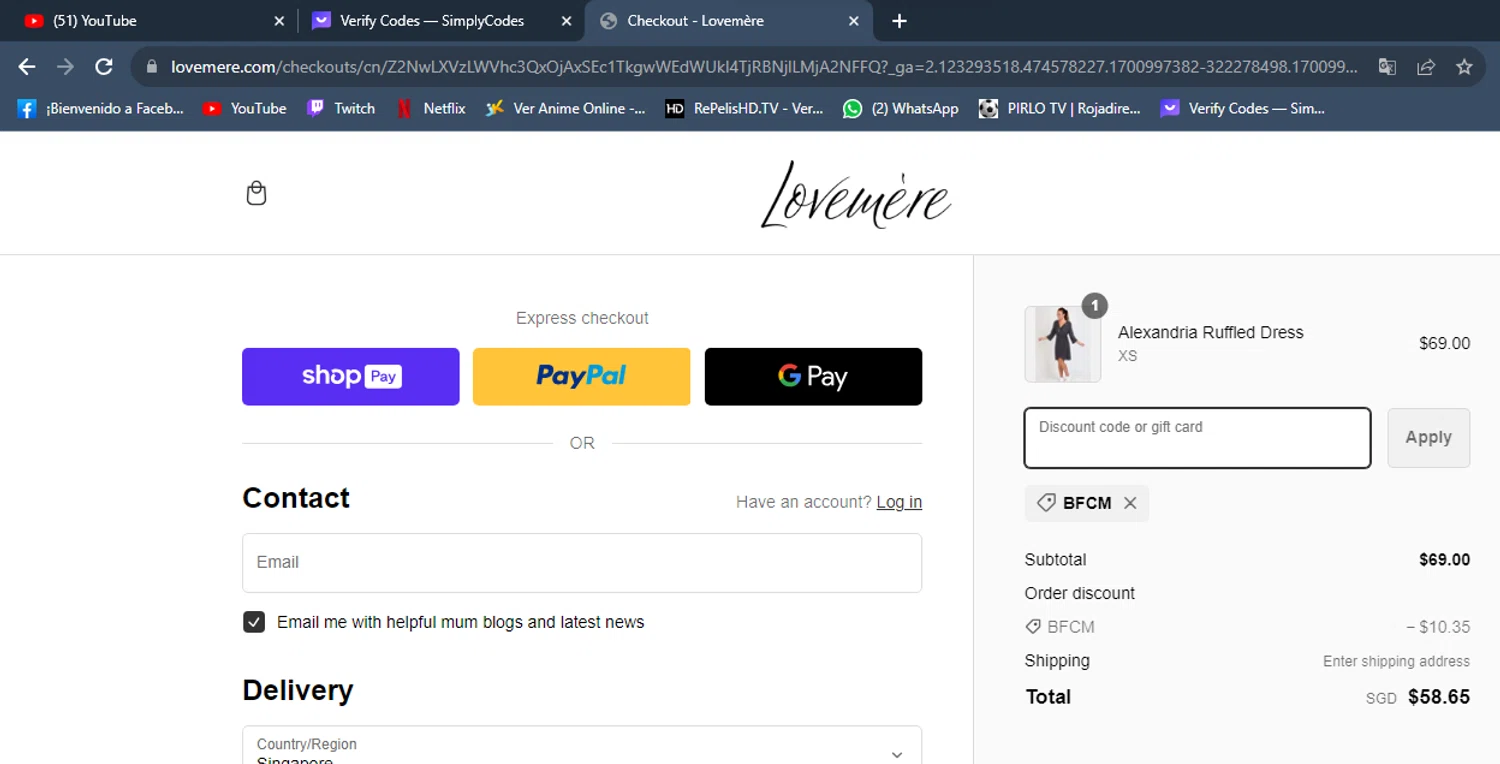Click the Enter shipping address text
The image size is (1500, 764).
coord(1396,661)
